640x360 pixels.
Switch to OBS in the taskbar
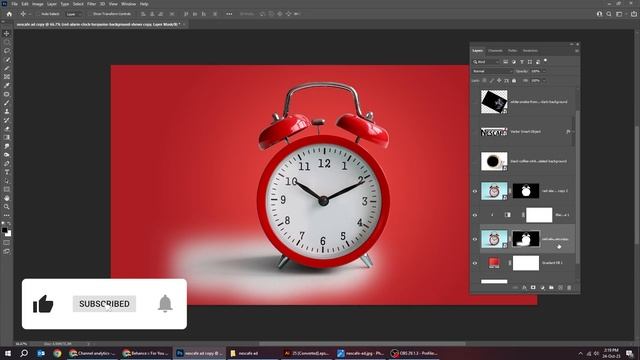414,353
